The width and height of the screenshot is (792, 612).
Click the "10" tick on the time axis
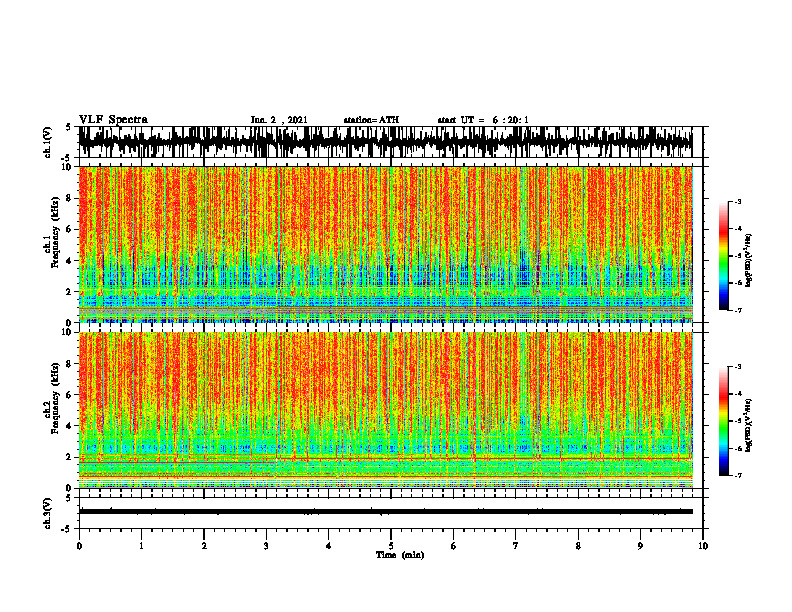[703, 546]
